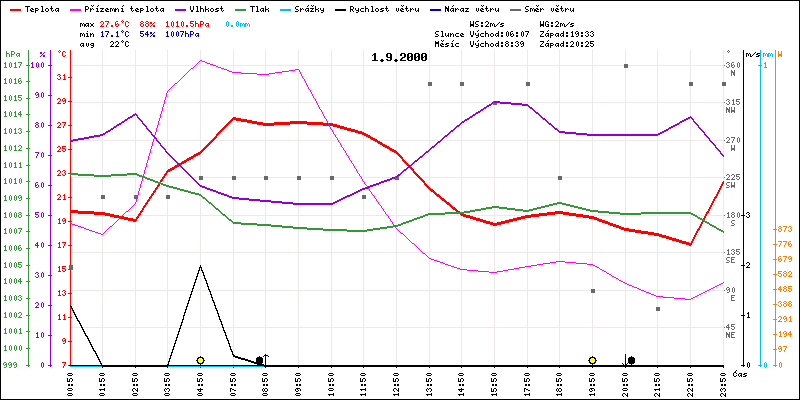The image size is (800, 400).
Task: Click the Směr větru legend item
Action: (x=575, y=8)
